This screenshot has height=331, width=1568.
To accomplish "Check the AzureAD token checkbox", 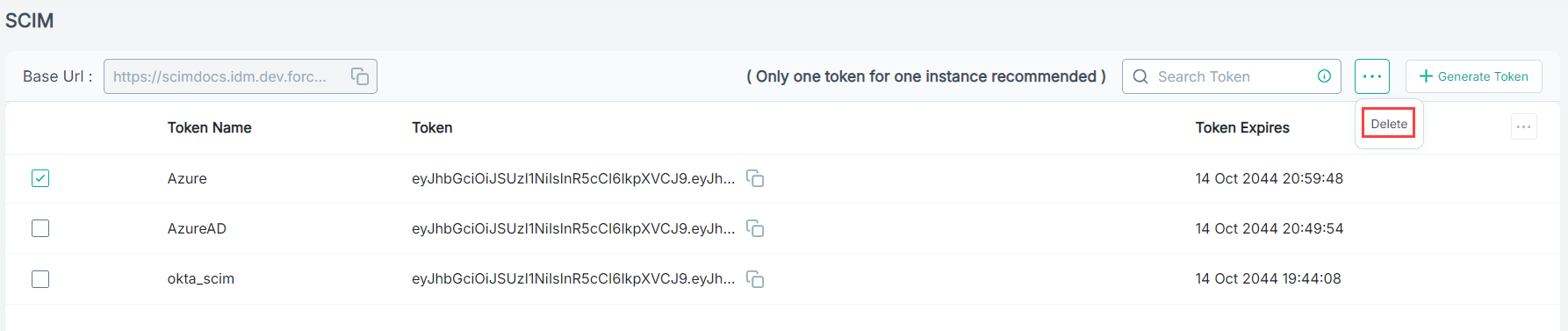I will click(40, 228).
